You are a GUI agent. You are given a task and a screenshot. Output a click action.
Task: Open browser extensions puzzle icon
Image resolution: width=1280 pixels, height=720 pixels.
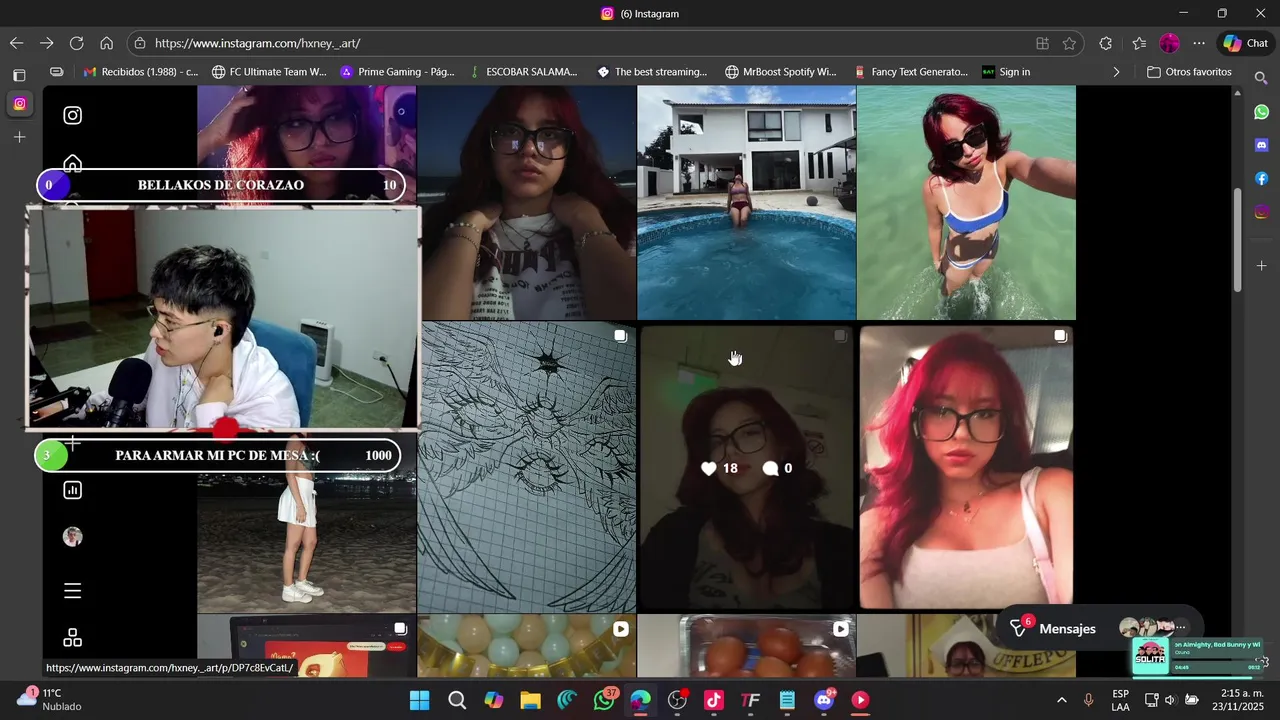[1105, 43]
